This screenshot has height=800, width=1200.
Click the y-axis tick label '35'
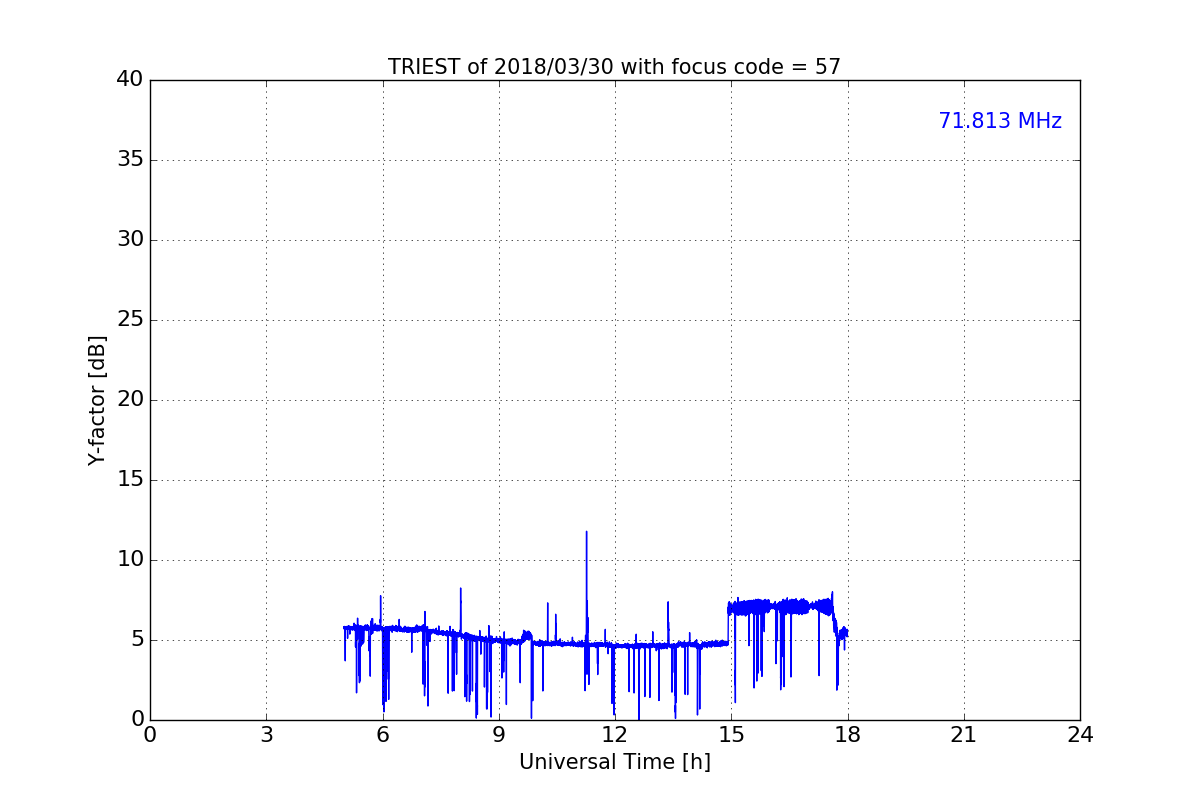pyautogui.click(x=129, y=160)
